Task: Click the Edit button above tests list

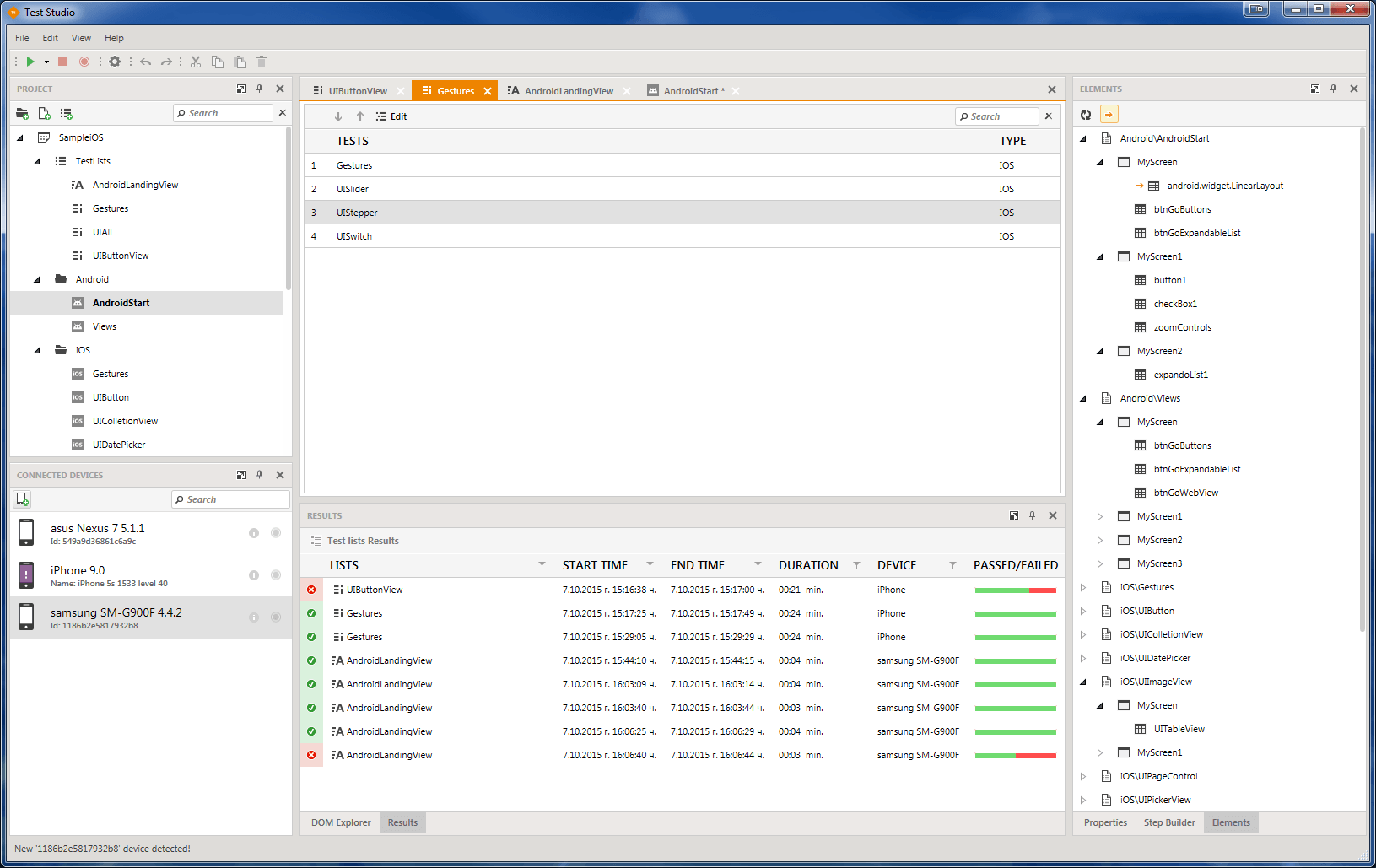Action: click(x=392, y=116)
